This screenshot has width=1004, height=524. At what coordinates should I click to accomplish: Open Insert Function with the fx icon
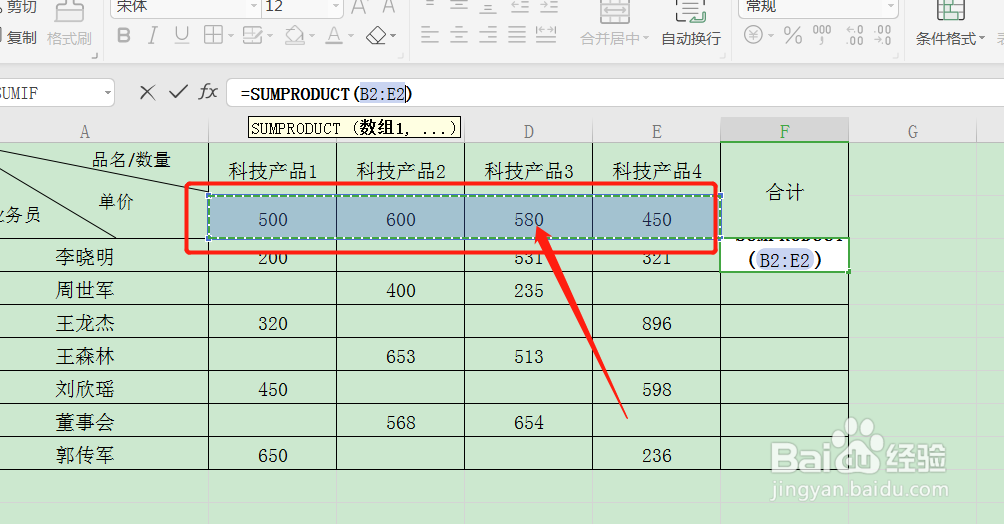[x=208, y=92]
